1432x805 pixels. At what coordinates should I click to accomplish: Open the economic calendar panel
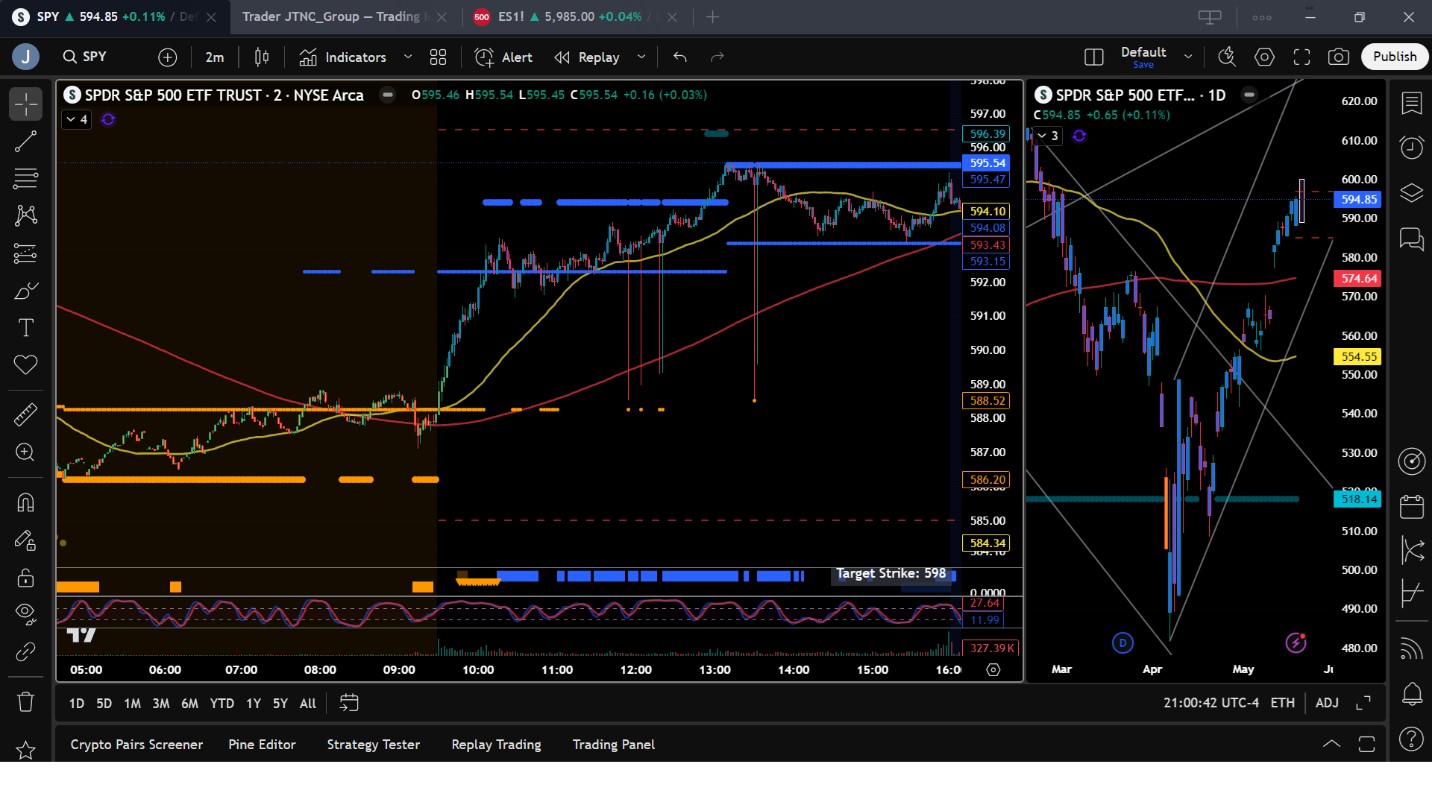[x=1411, y=507]
